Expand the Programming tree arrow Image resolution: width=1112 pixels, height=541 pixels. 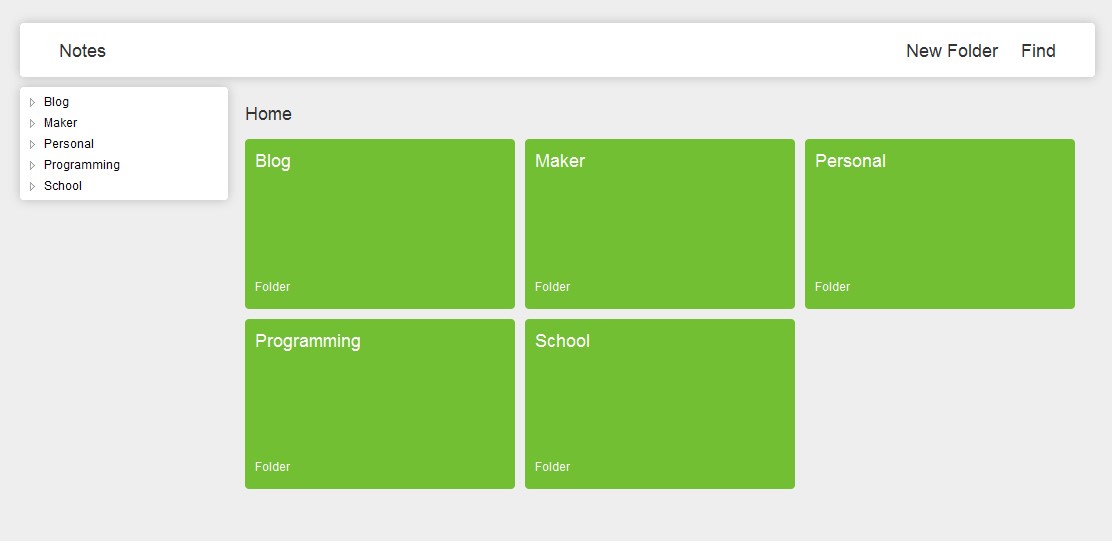coord(32,165)
